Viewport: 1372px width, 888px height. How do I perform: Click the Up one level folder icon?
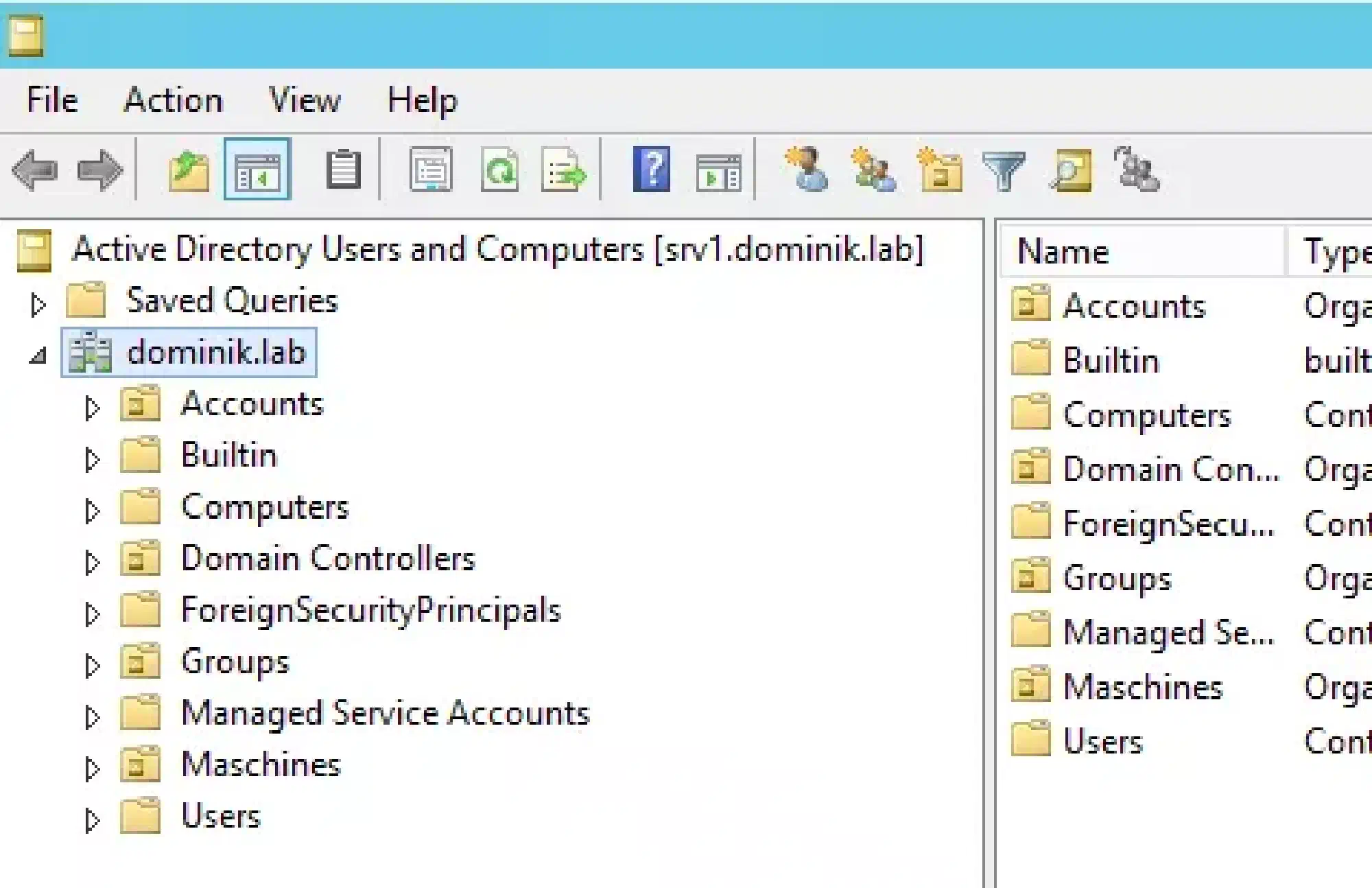[189, 171]
